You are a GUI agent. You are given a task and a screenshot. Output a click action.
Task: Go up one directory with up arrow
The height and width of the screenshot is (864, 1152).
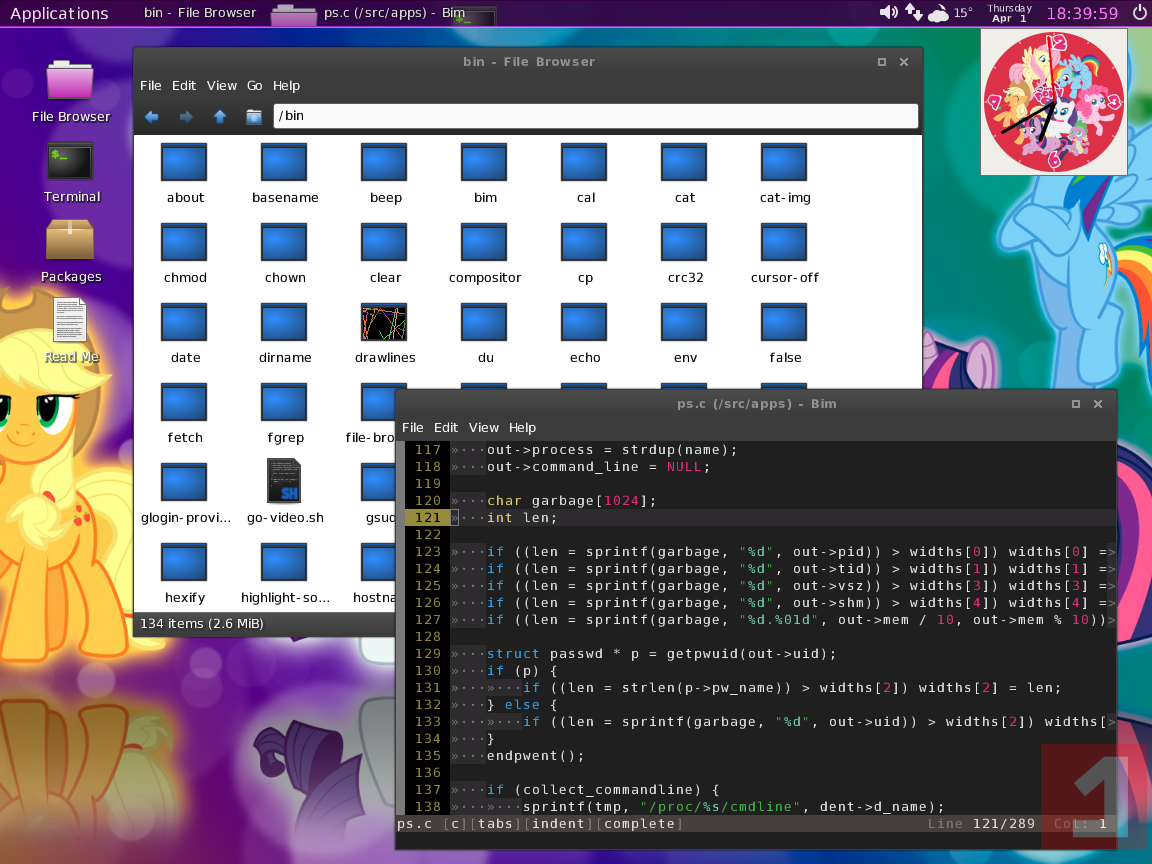pos(220,117)
